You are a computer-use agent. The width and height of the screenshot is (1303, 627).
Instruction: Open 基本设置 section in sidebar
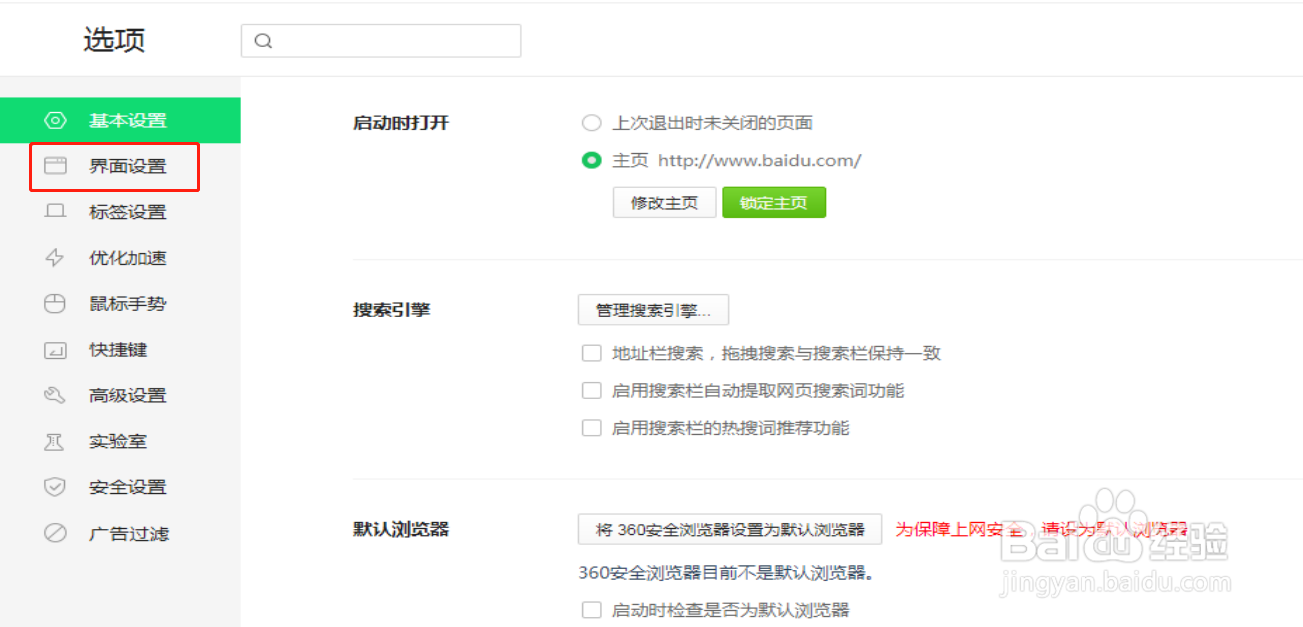[x=120, y=120]
